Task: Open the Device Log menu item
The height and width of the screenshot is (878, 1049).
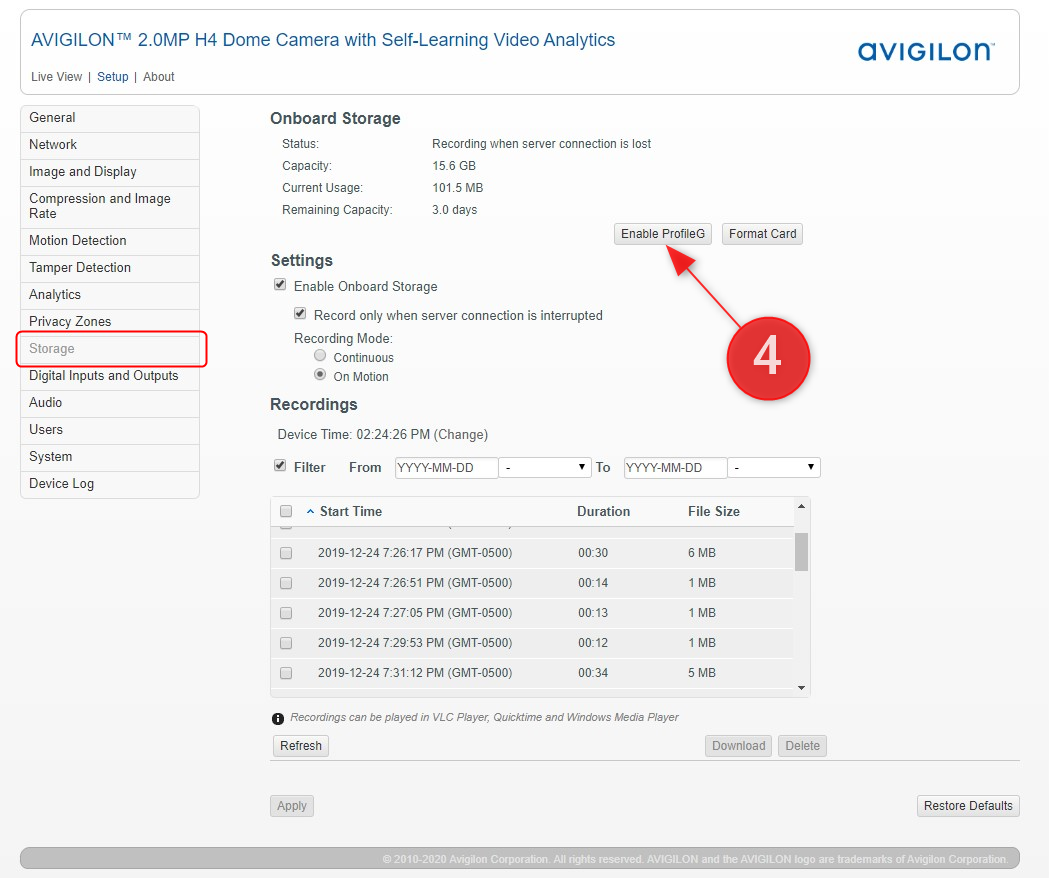Action: pos(62,484)
